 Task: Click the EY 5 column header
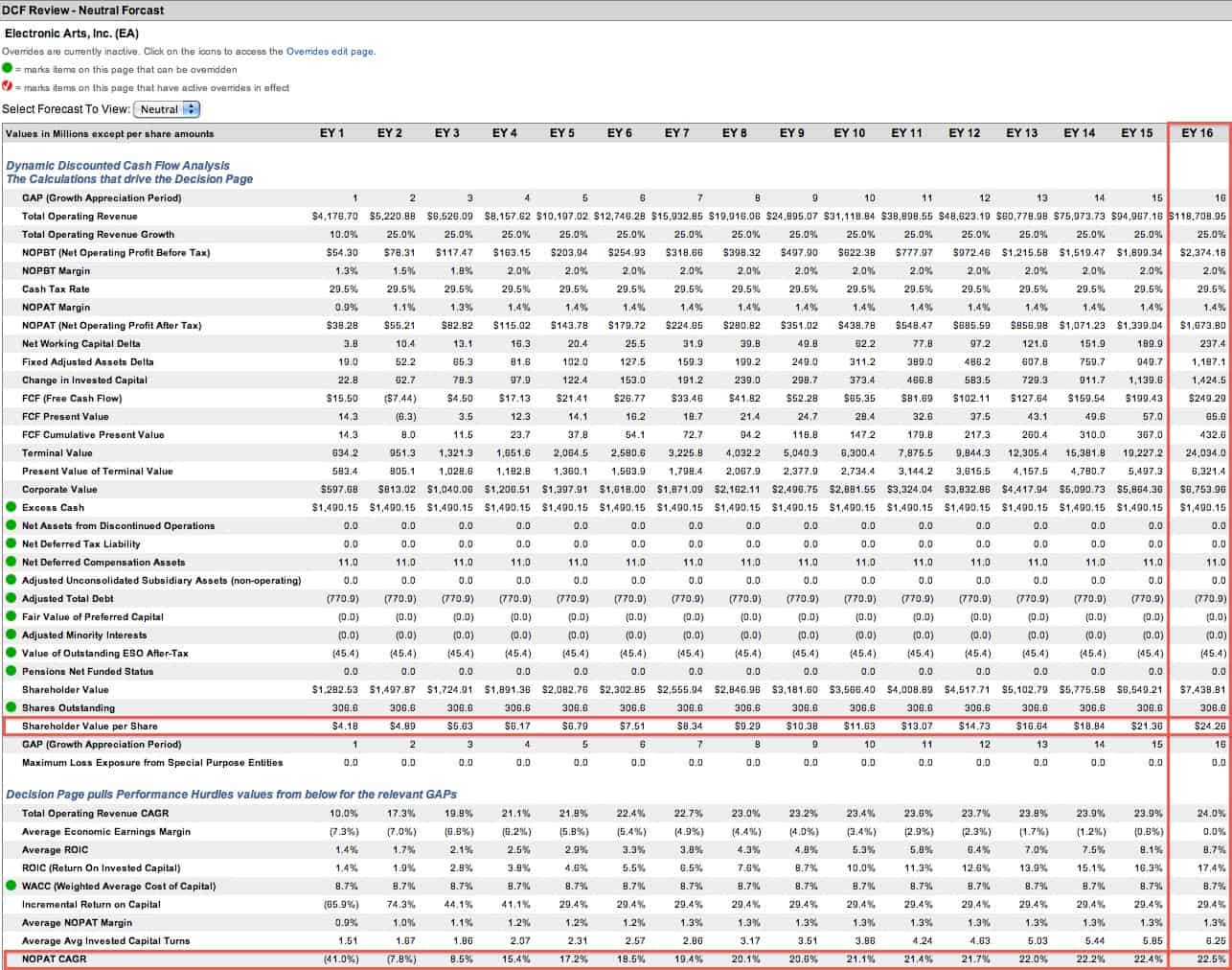tap(561, 133)
